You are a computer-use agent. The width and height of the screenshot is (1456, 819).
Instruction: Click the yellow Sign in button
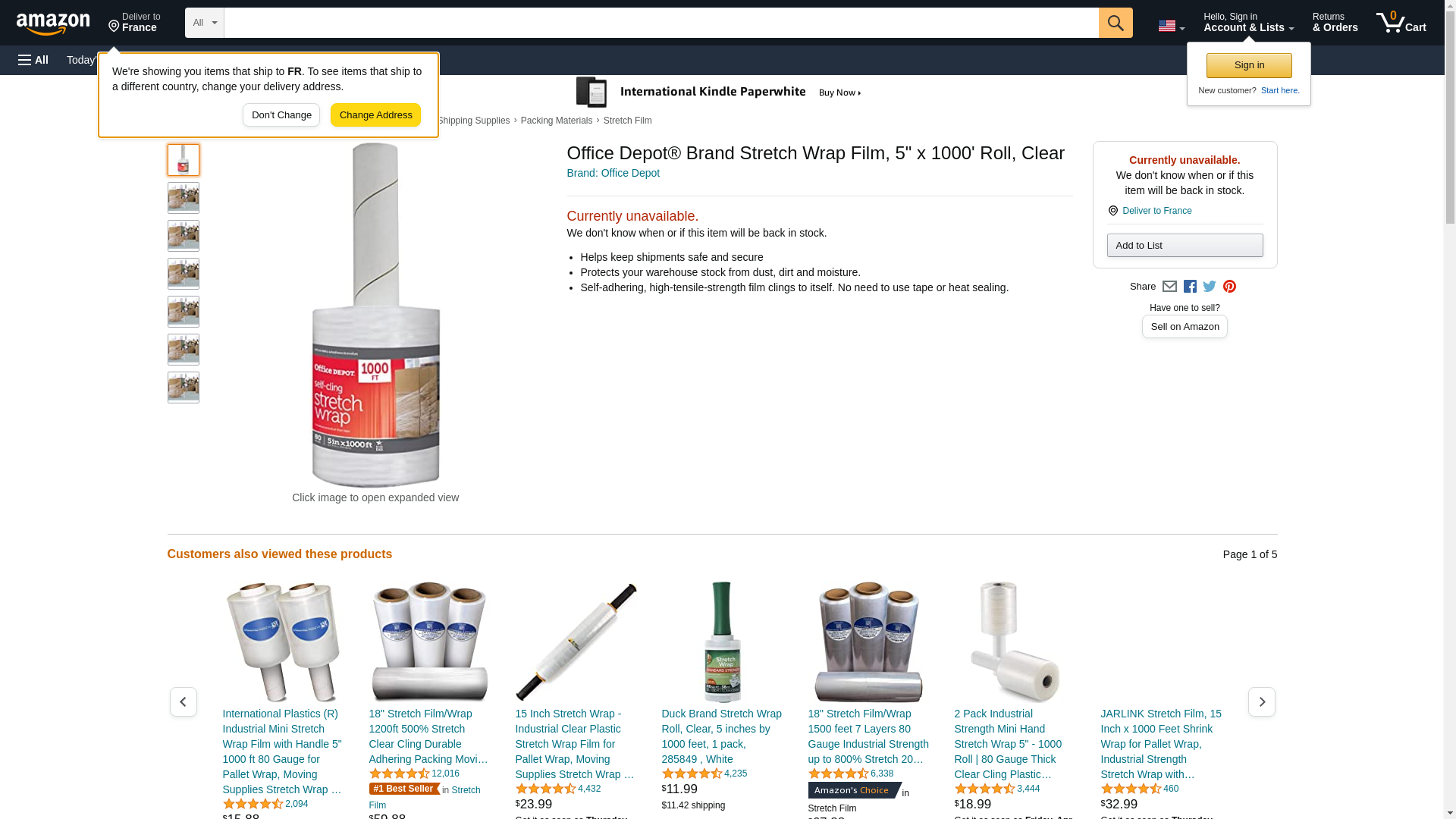tap(1249, 65)
